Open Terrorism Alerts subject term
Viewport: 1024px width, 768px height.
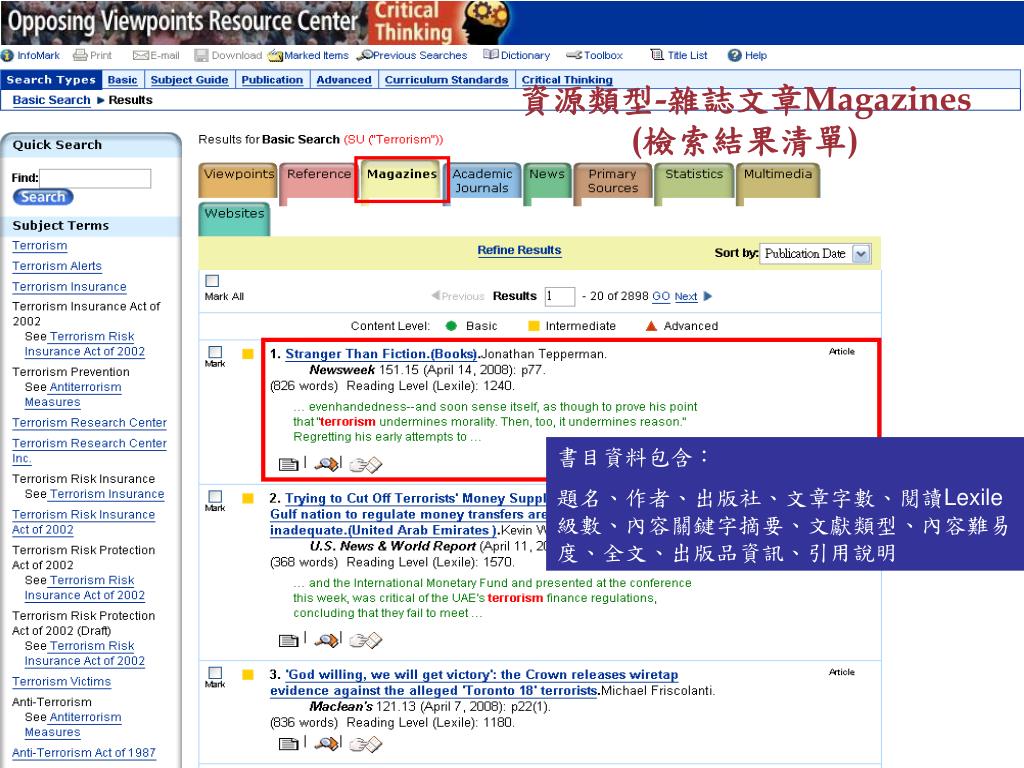click(57, 266)
